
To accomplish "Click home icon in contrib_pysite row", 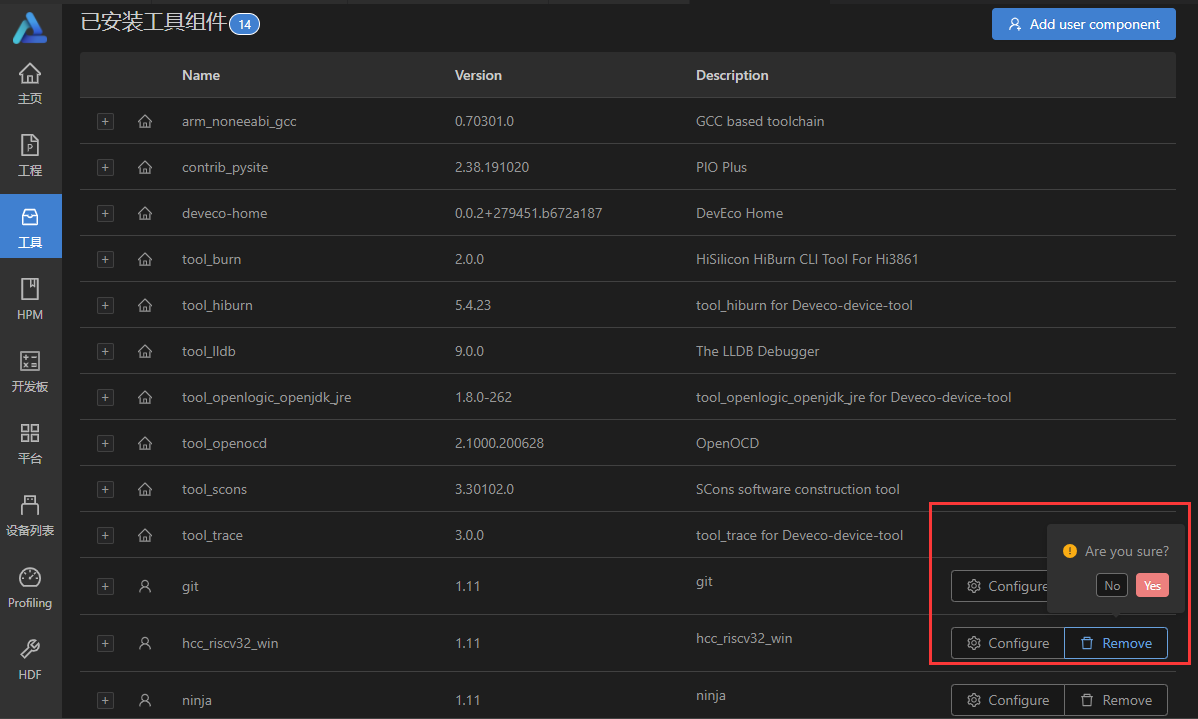I will (x=144, y=167).
